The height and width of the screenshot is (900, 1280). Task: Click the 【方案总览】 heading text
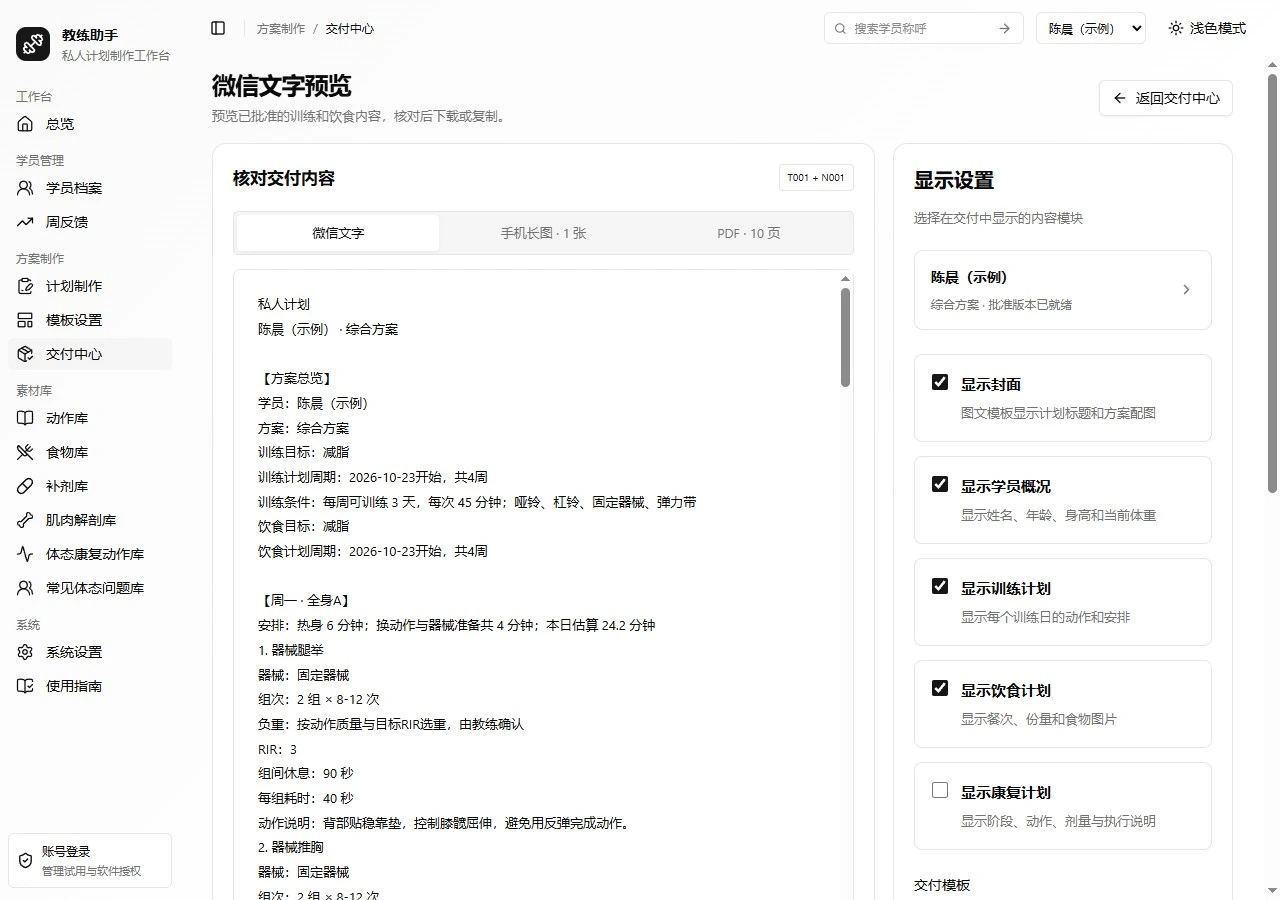(296, 378)
